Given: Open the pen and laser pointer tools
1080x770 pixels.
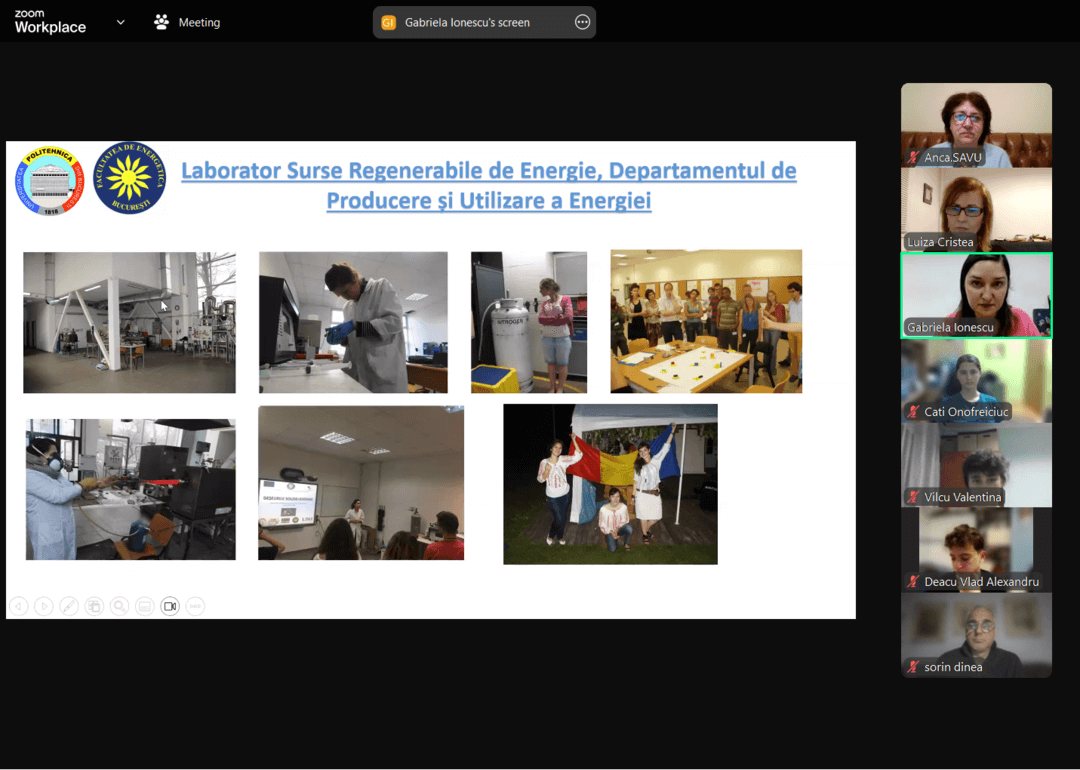Looking at the screenshot, I should click(69, 606).
